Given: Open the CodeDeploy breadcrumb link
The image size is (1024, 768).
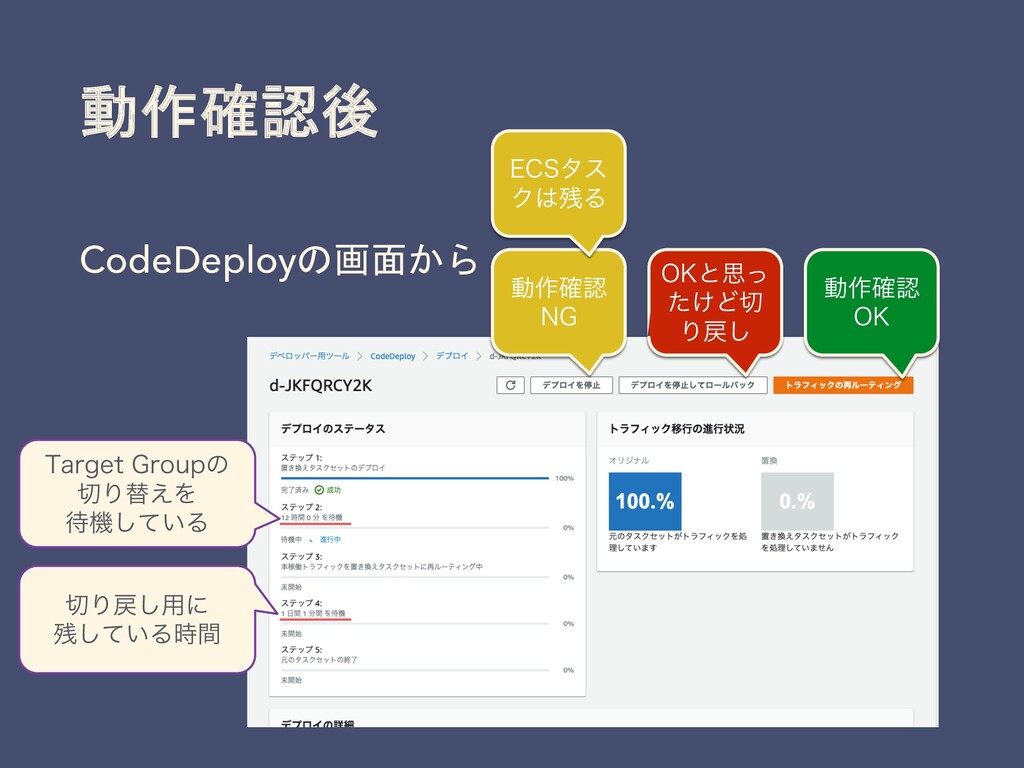Looking at the screenshot, I should (x=392, y=356).
